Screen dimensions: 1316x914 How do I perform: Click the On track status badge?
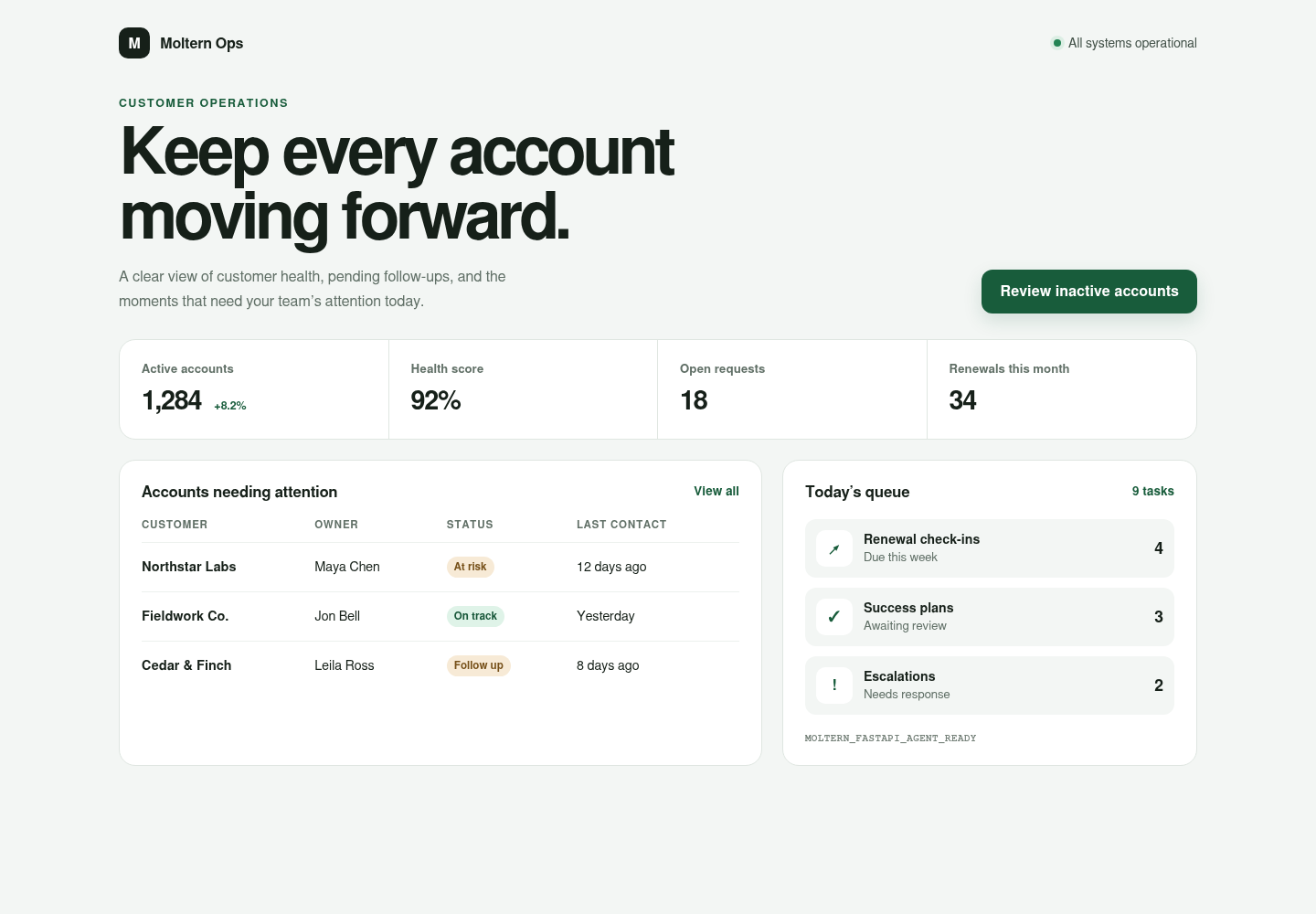pyautogui.click(x=475, y=616)
